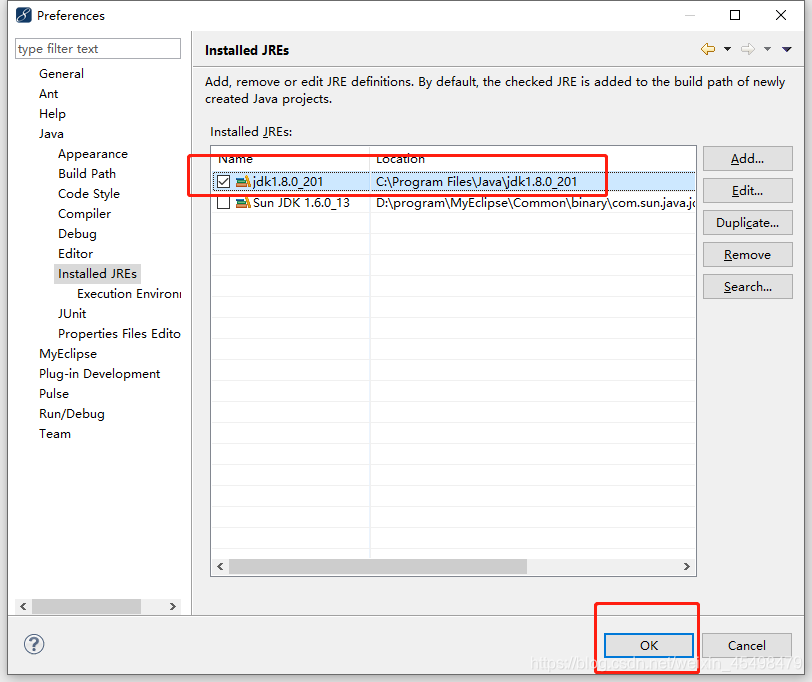Image resolution: width=812 pixels, height=682 pixels.
Task: Select Installed JREs tree item
Action: pyautogui.click(x=97, y=273)
